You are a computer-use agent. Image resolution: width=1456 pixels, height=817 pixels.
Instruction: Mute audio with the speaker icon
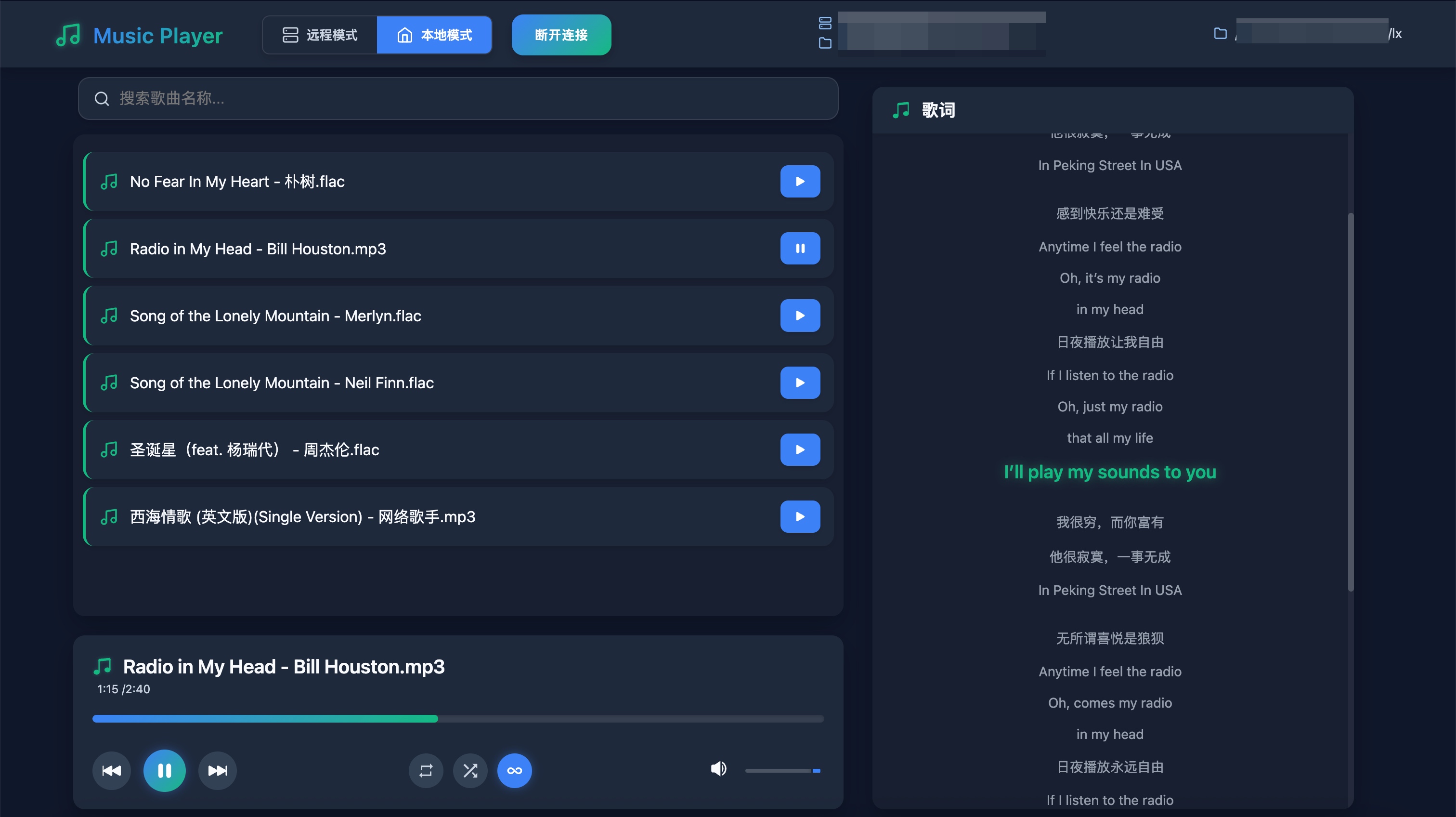718,769
